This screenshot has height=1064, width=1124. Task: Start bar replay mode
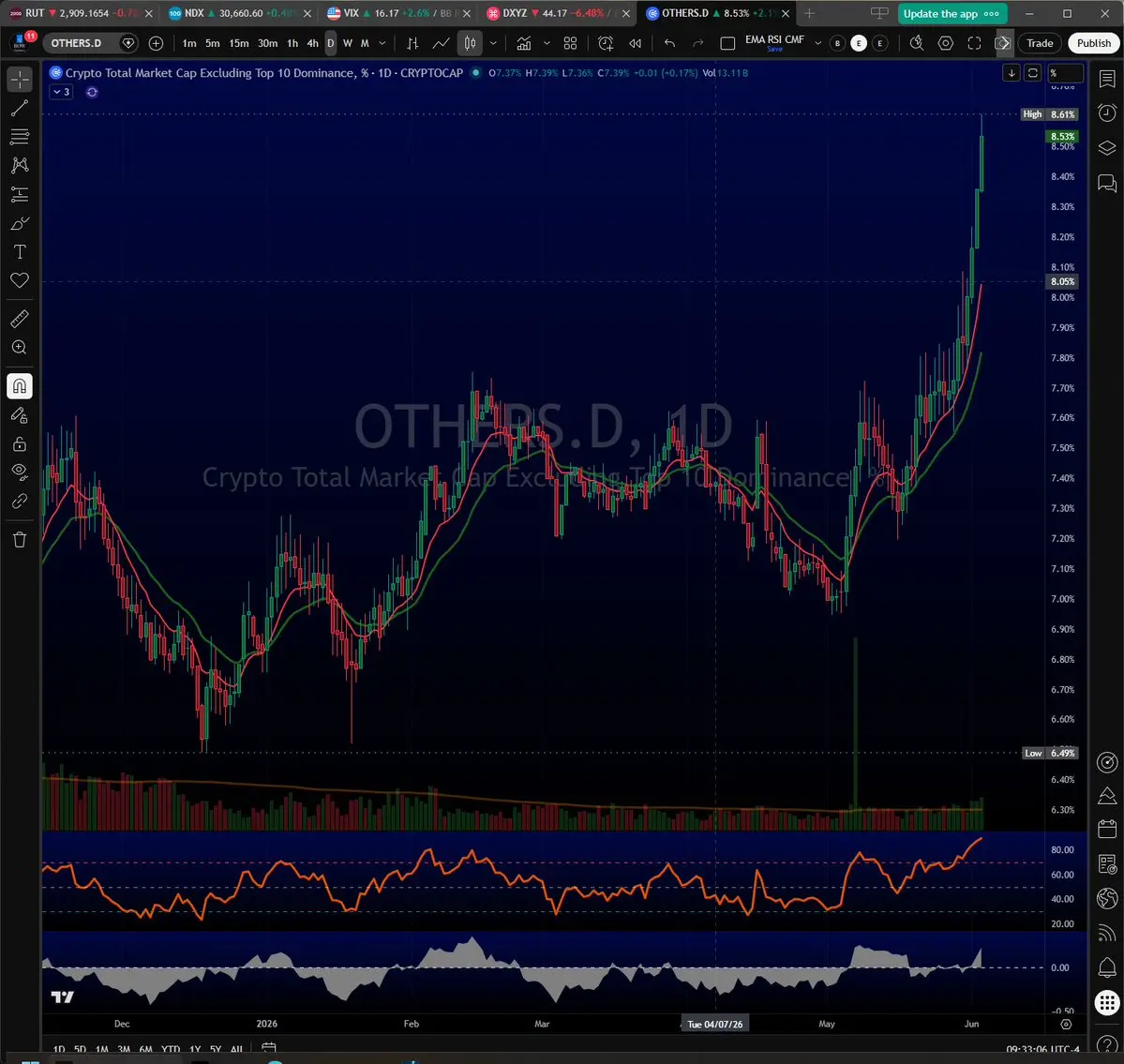(x=635, y=43)
